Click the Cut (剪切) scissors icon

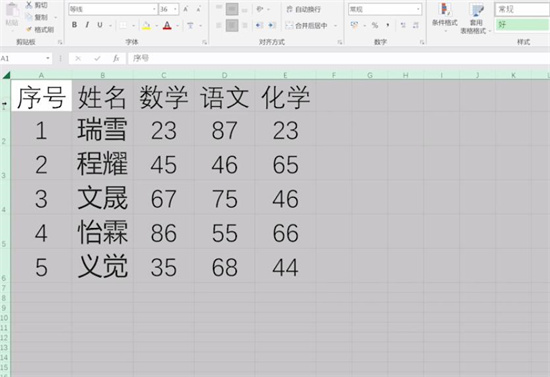click(29, 5)
